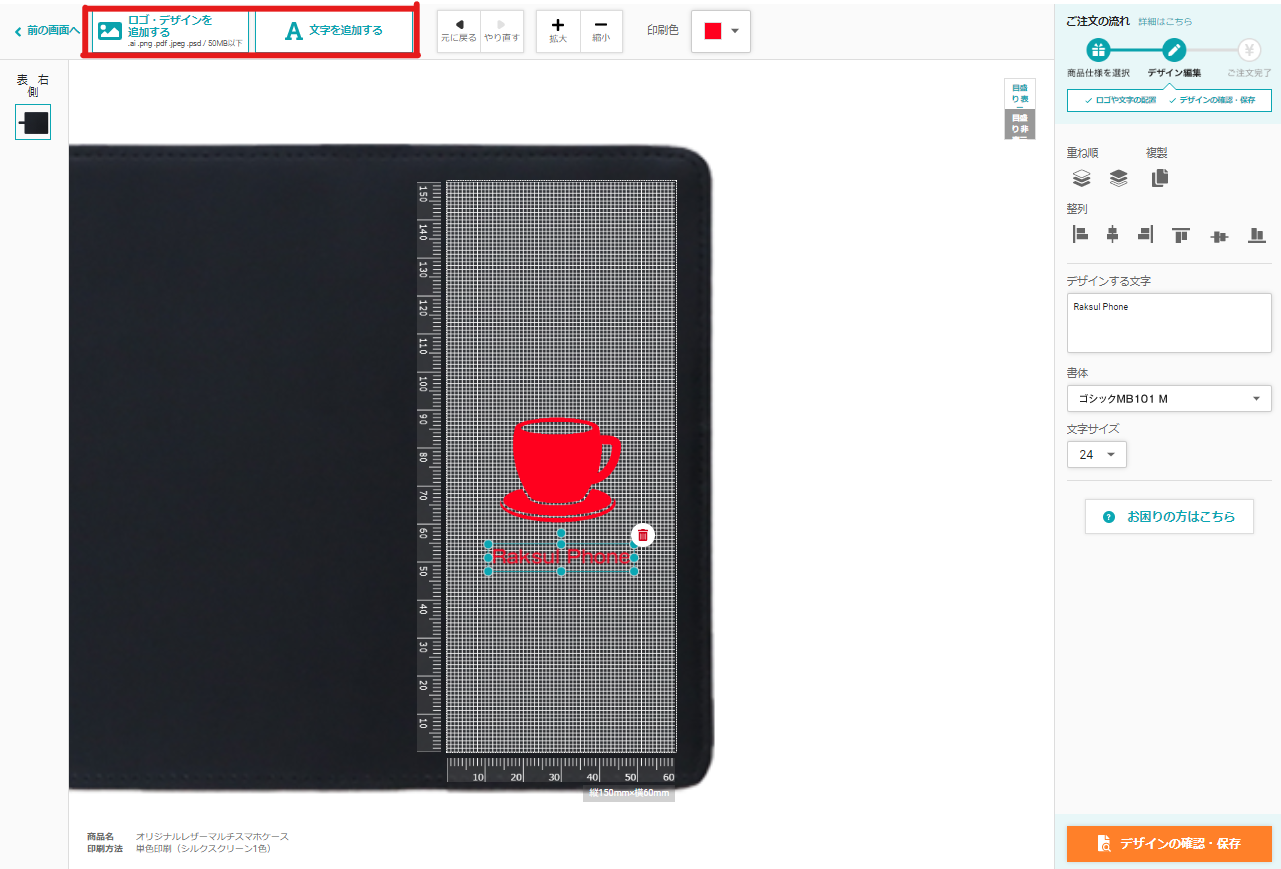
Task: Redo with やり直す button
Action: click(501, 31)
